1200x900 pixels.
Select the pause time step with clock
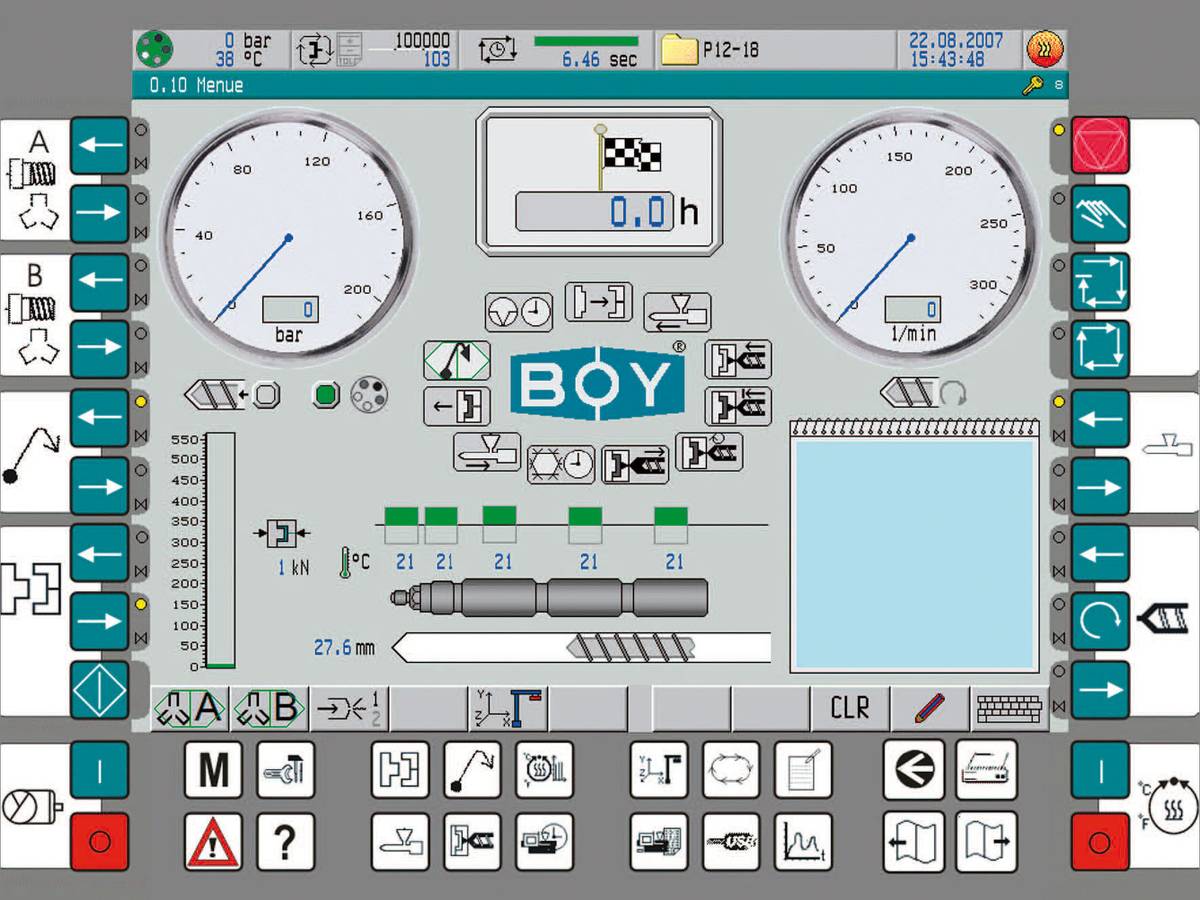(518, 312)
